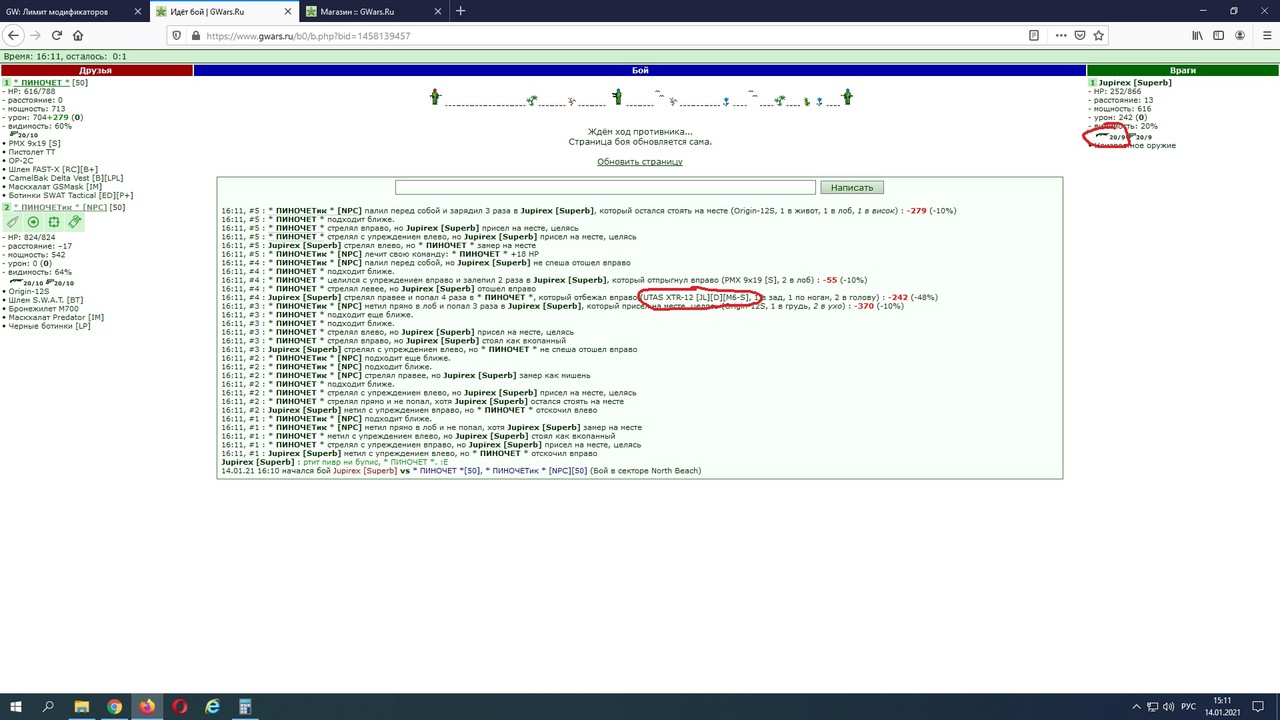Viewport: 1280px width, 720px height.
Task: Click 'PMX 9x19 [S]' weapon entry
Action: (34, 144)
